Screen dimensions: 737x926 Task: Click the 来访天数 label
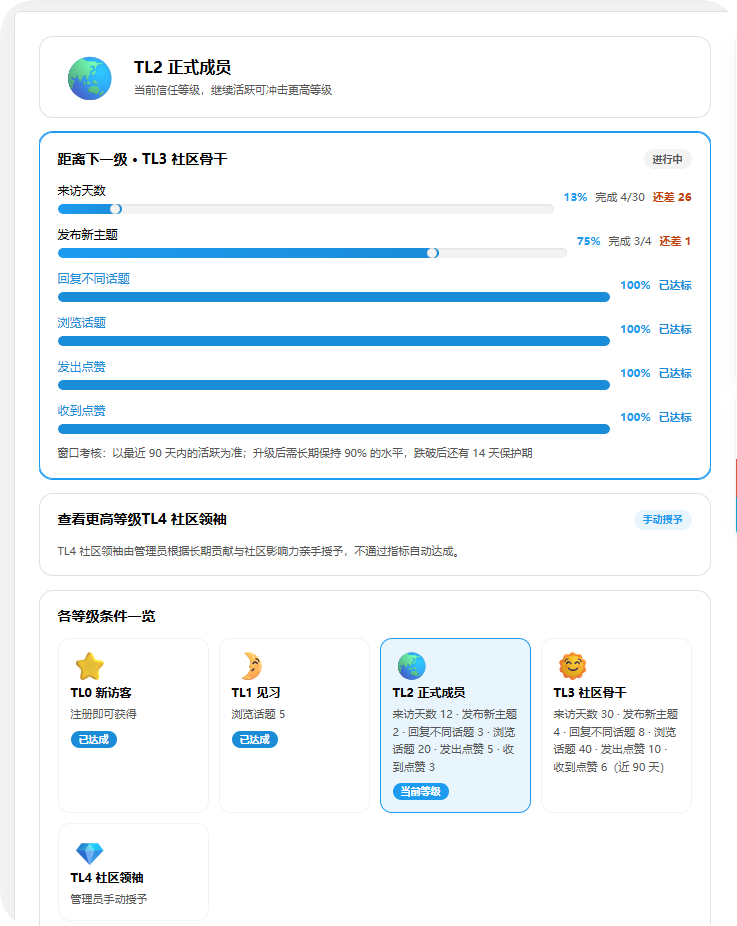81,191
